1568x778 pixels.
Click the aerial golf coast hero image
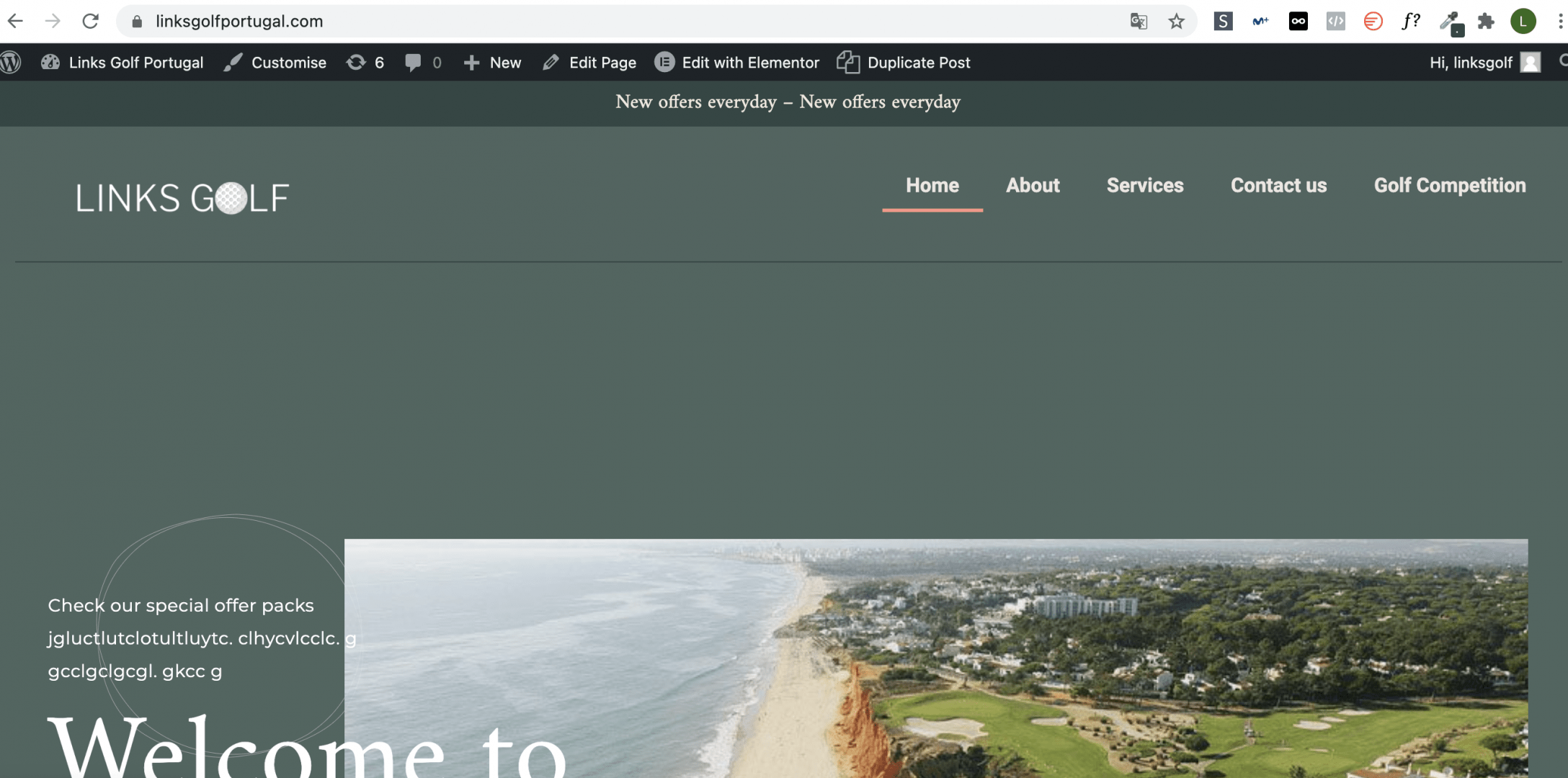coord(936,658)
